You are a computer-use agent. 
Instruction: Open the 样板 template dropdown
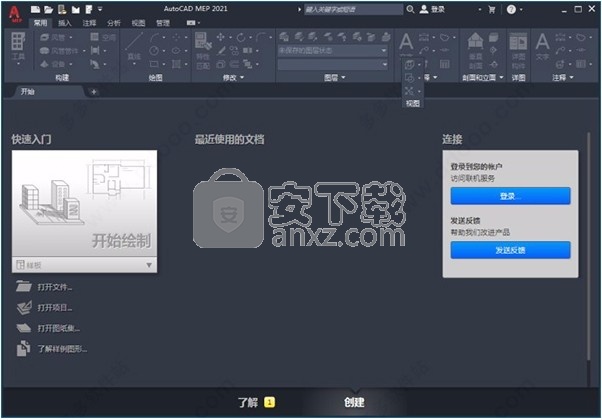(84, 265)
